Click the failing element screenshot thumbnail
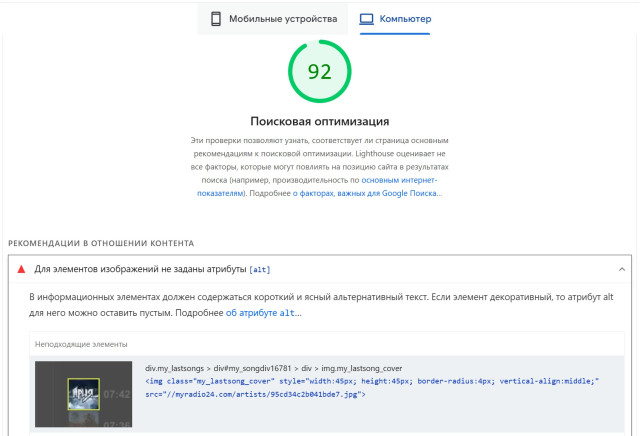640x436 pixels. [x=83, y=395]
